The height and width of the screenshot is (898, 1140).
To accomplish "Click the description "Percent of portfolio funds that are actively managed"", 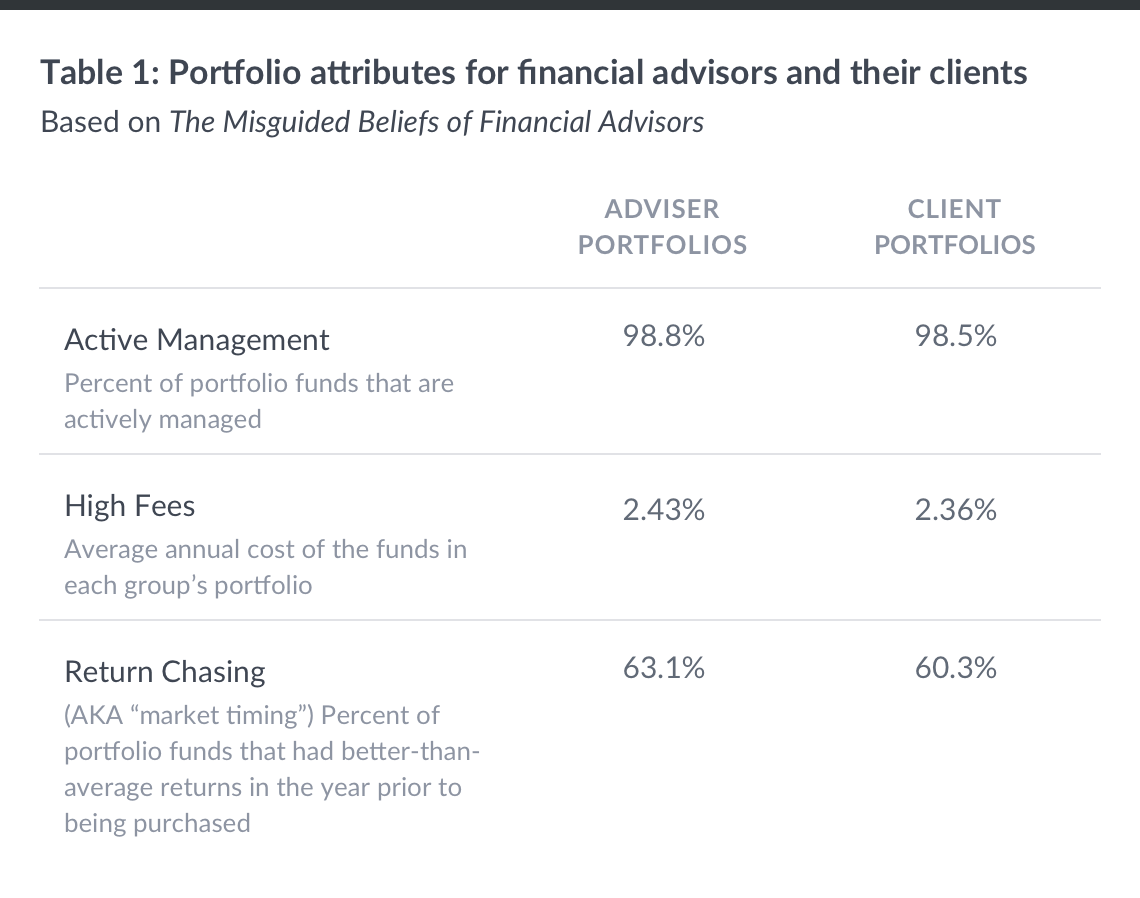I will 258,401.
